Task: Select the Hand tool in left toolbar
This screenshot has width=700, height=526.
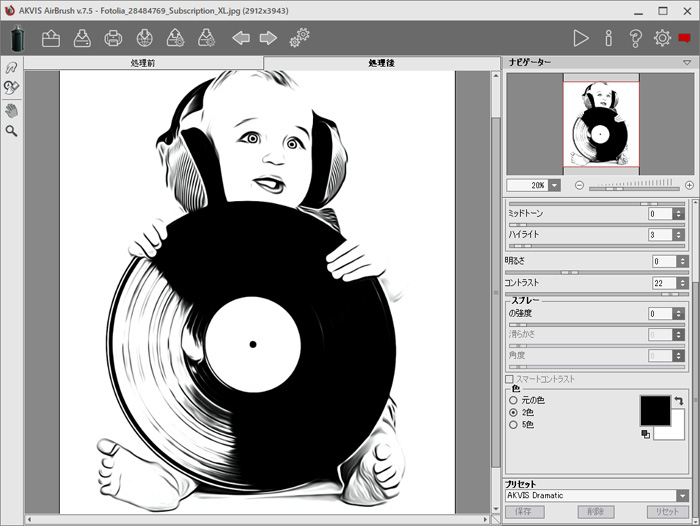Action: [12, 110]
